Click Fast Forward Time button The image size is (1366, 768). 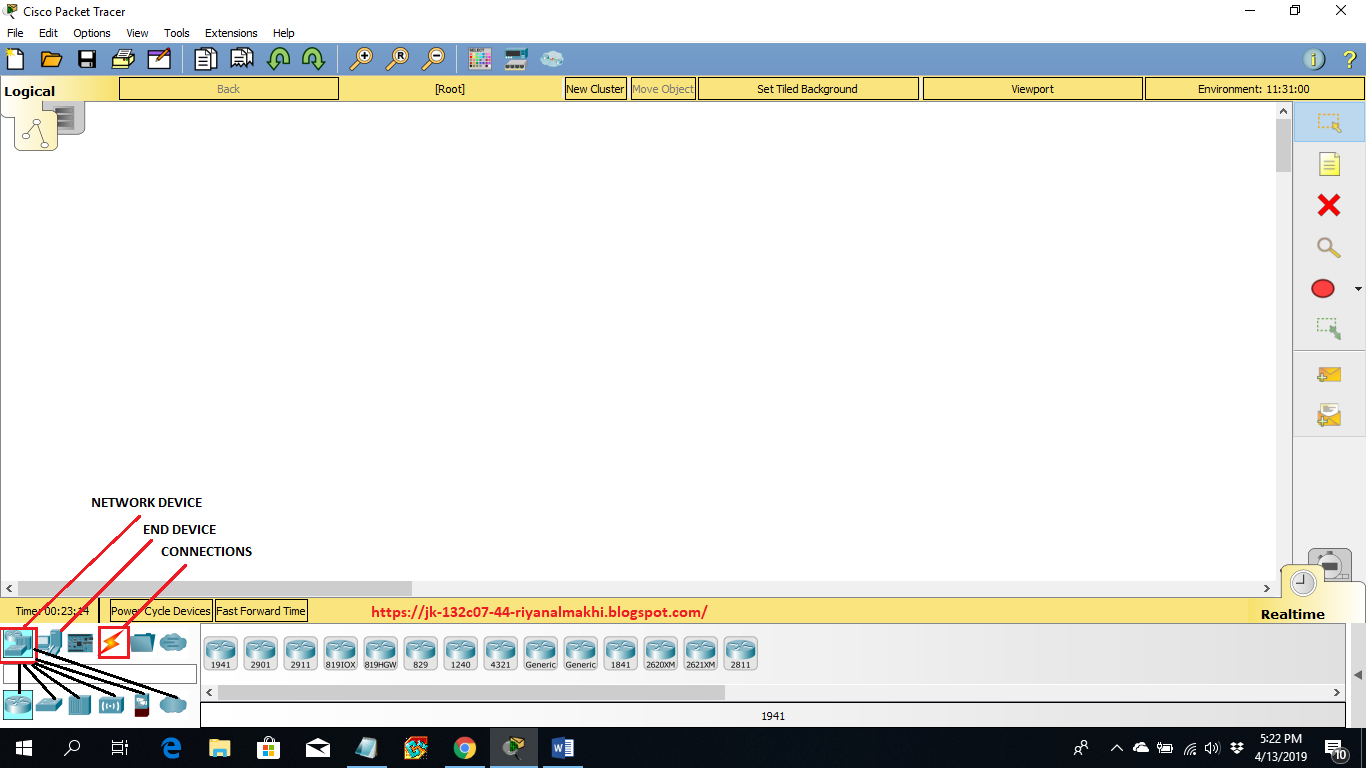(261, 611)
